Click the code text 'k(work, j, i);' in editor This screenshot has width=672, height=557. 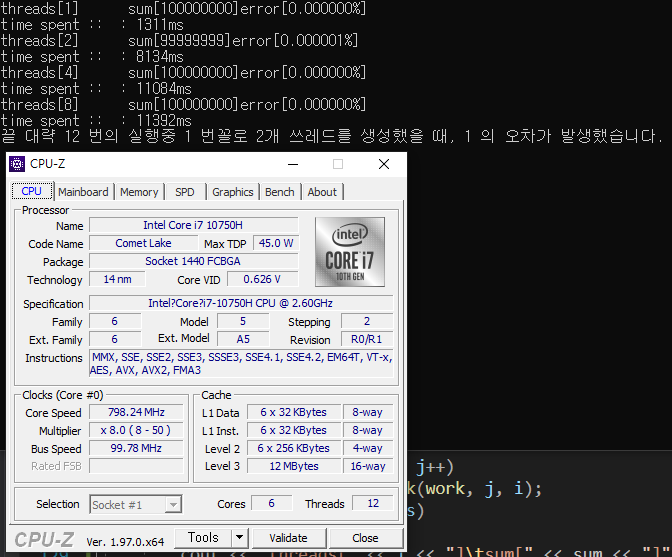coord(475,488)
